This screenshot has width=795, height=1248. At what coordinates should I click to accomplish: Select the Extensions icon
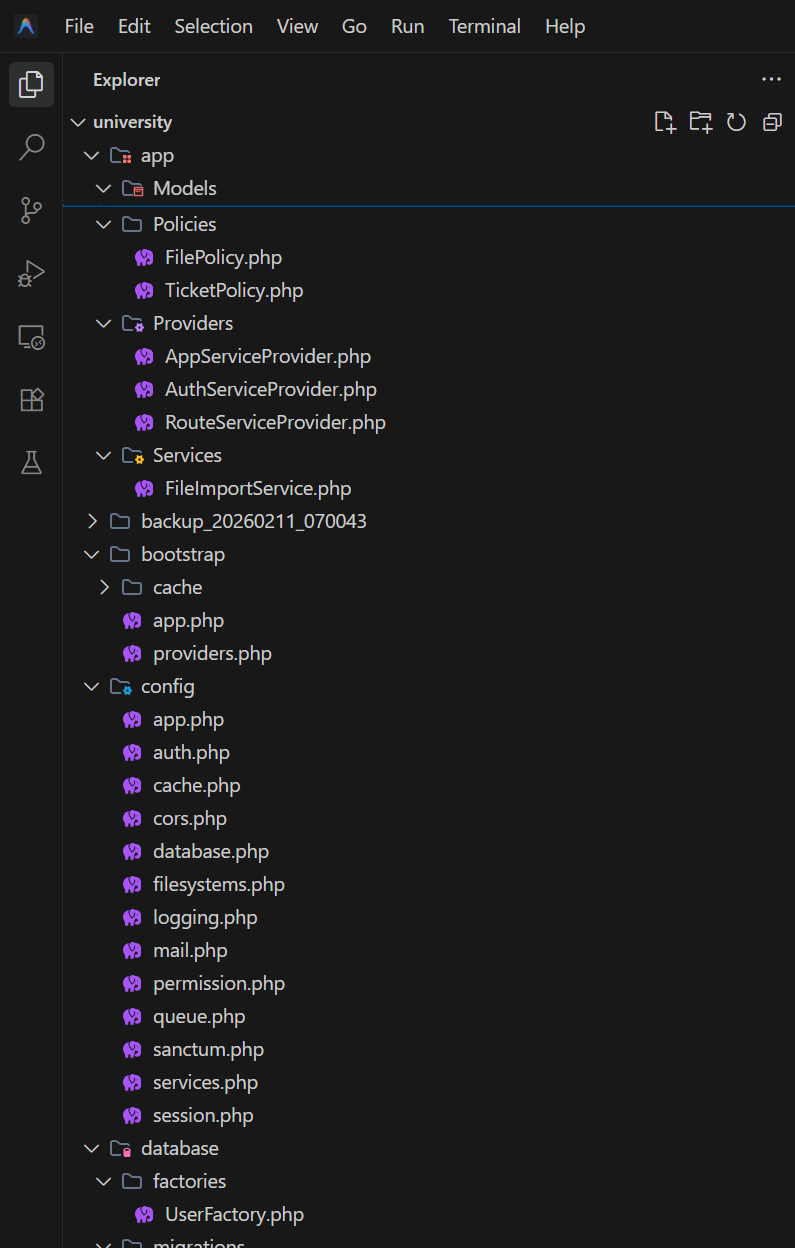click(x=31, y=399)
